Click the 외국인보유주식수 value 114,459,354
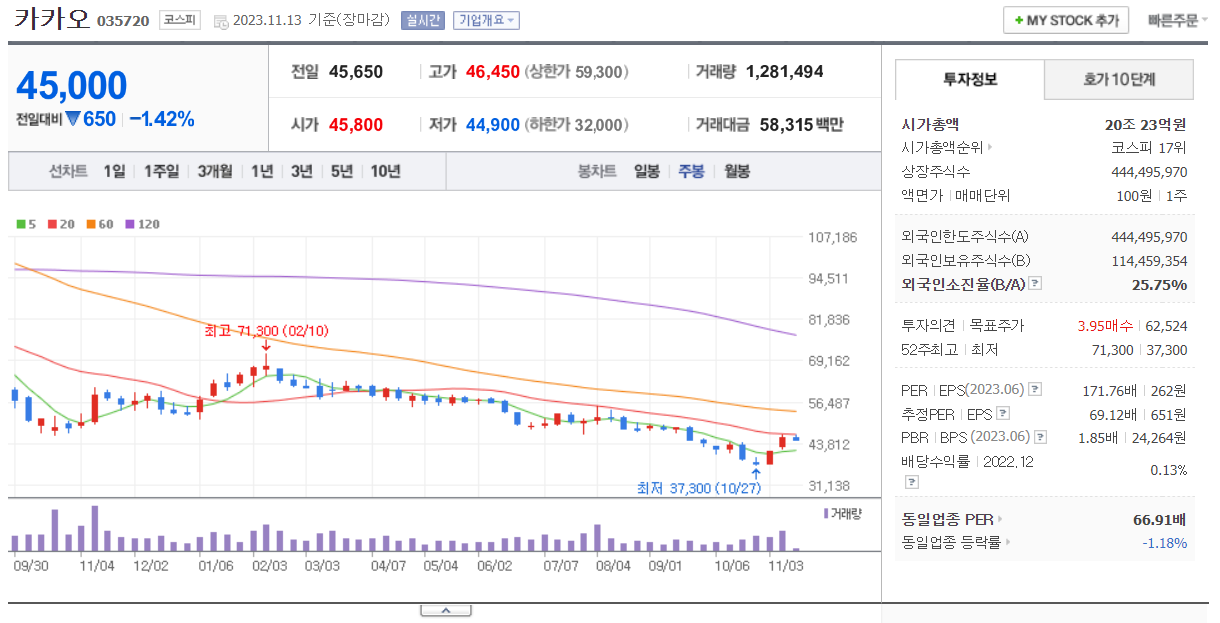Image resolution: width=1220 pixels, height=623 pixels. click(x=1149, y=261)
